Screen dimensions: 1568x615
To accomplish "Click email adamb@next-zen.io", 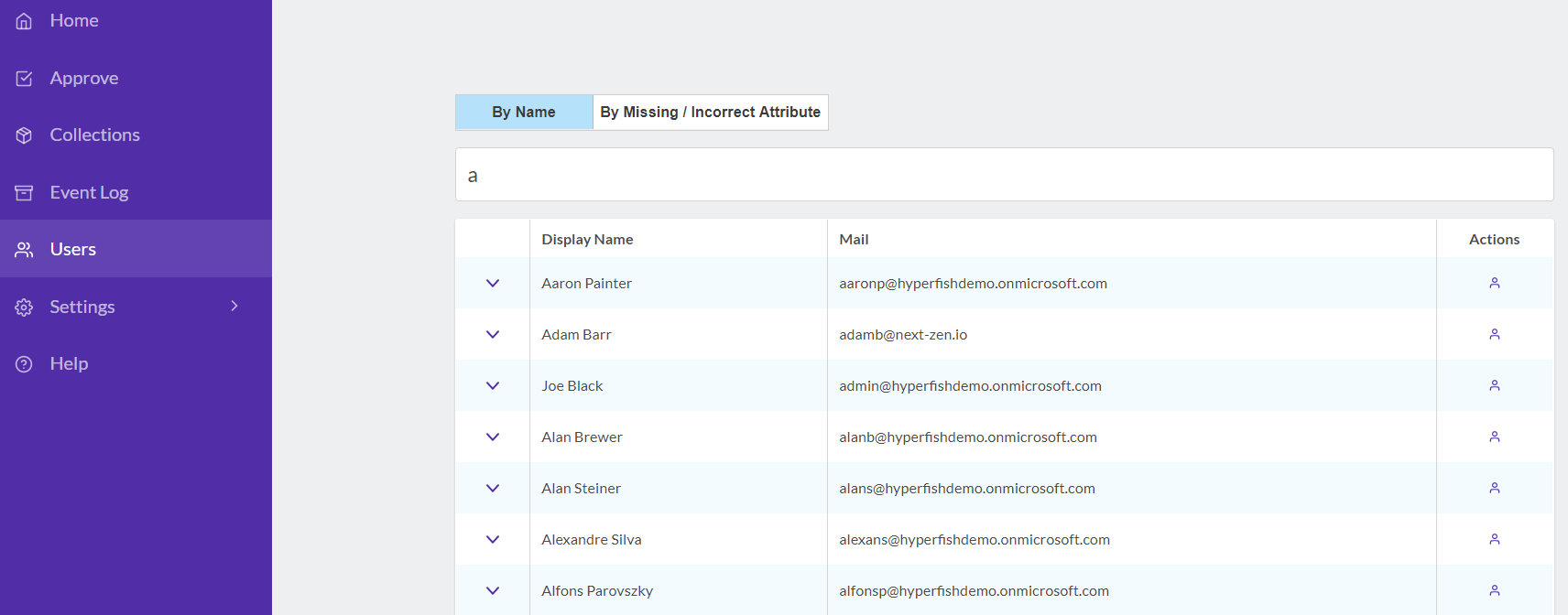I will (x=903, y=334).
